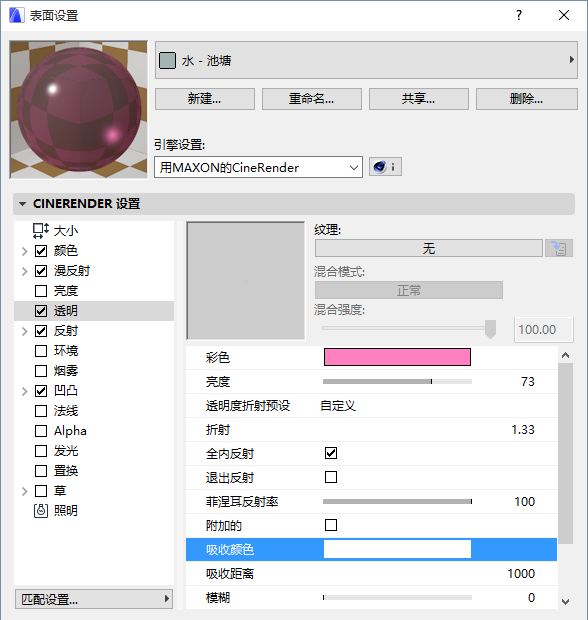Viewport: 588px width, 620px height.
Task: Click the ArchiCAD app icon in title bar
Action: (x=16, y=15)
